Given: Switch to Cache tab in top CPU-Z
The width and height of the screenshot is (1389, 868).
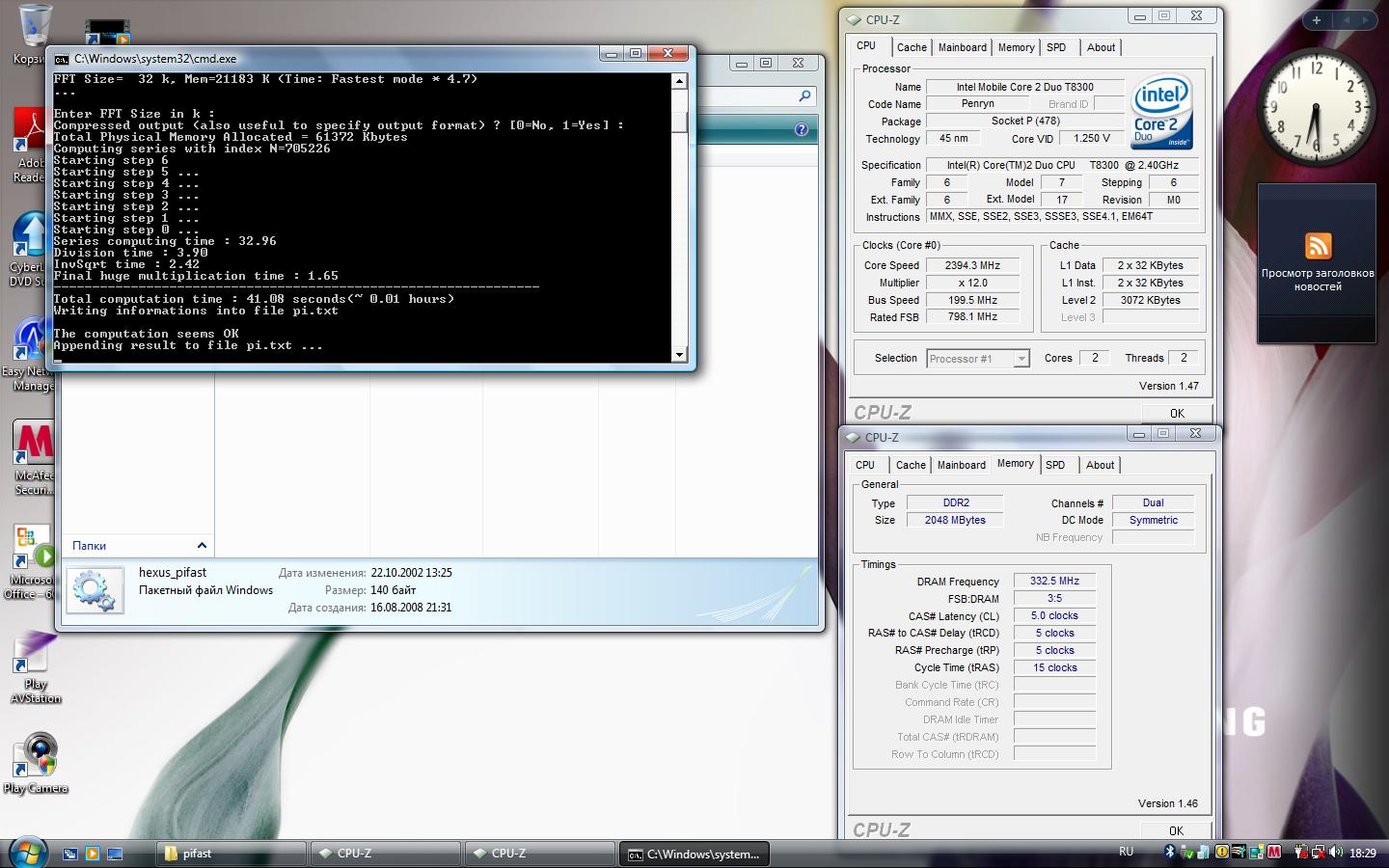Looking at the screenshot, I should pos(912,47).
